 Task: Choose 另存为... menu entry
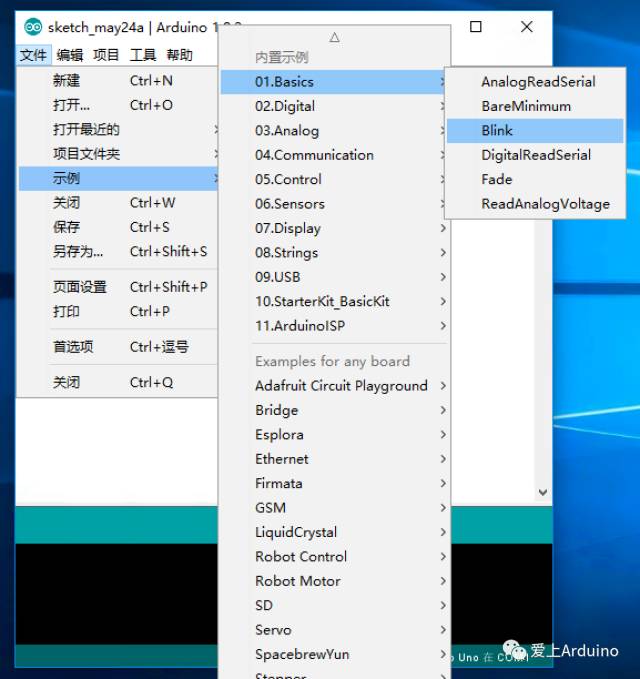118,251
